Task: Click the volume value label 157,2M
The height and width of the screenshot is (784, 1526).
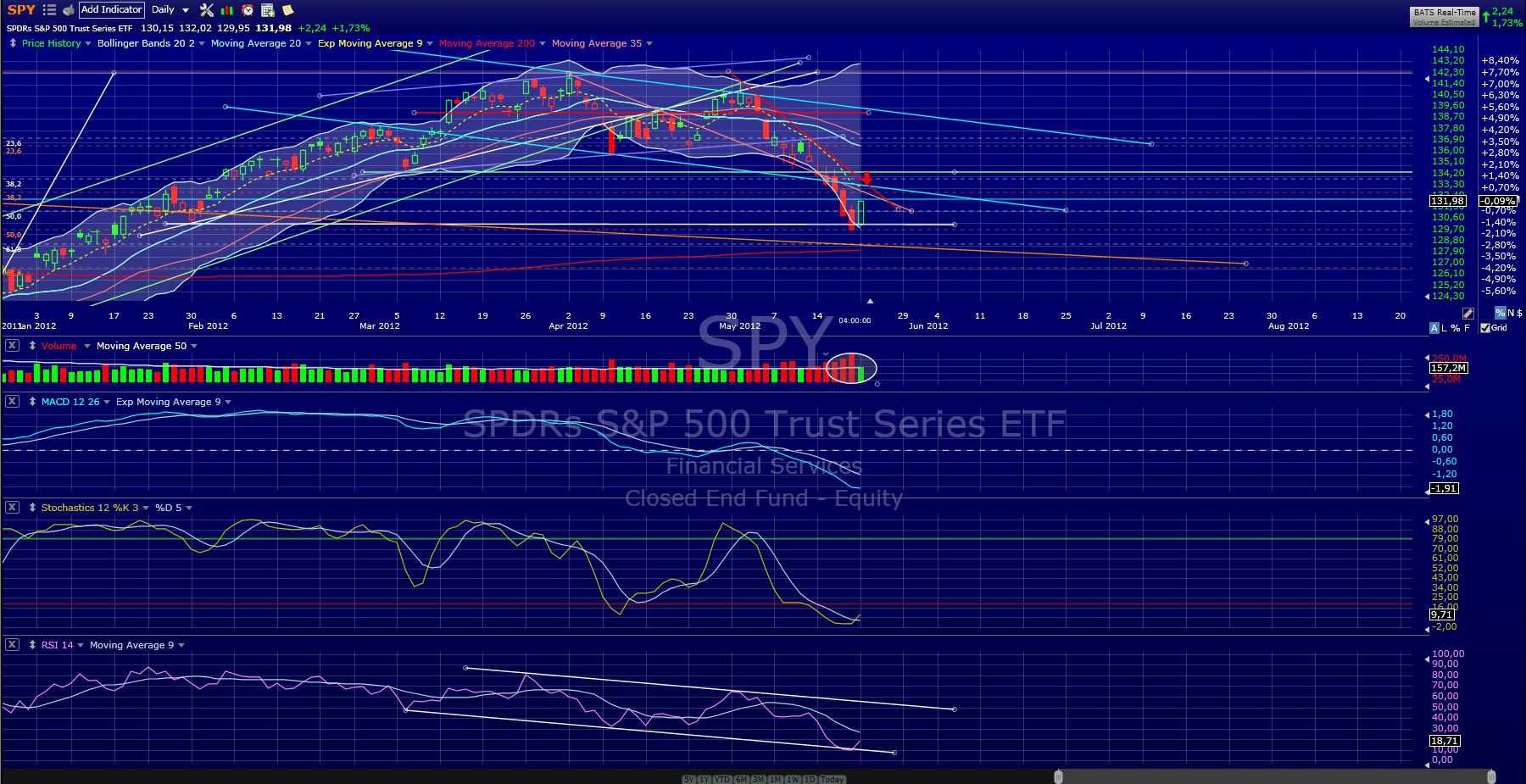Action: (1448, 368)
